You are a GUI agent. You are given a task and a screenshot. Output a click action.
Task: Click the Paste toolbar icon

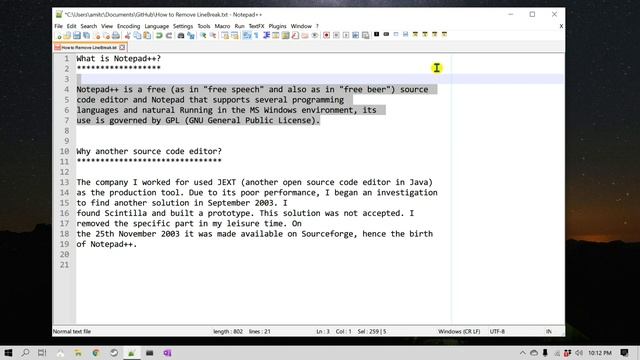147,36
